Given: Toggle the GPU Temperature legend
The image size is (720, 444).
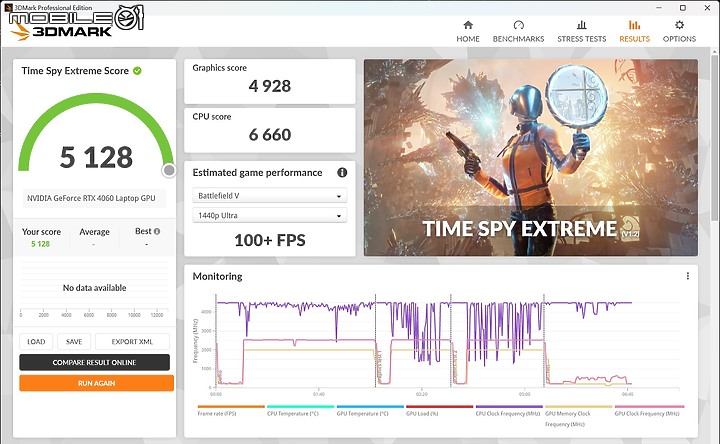Looking at the screenshot, I should click(x=370, y=410).
